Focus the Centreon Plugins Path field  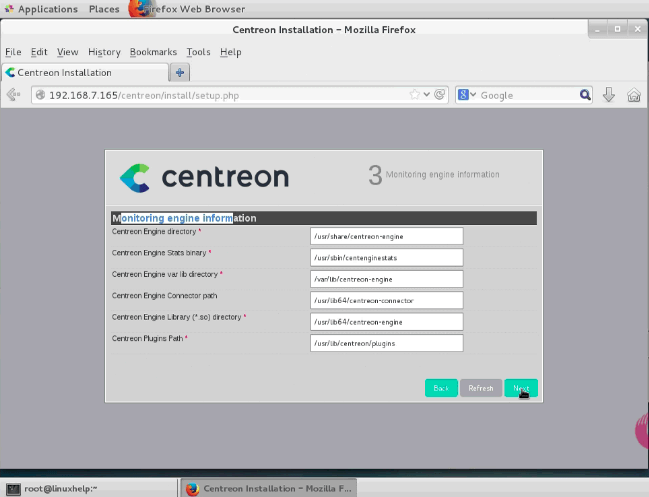point(387,343)
